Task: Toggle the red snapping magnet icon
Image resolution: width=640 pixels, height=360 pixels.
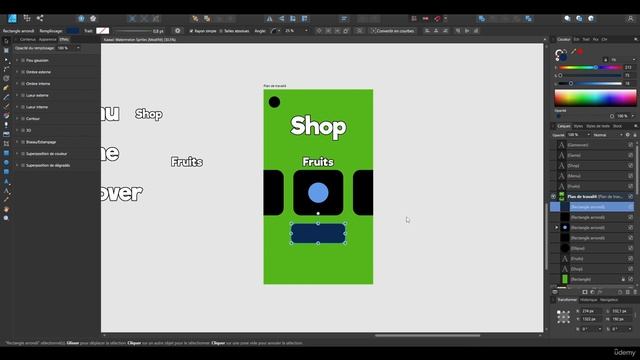Action: coord(437,18)
